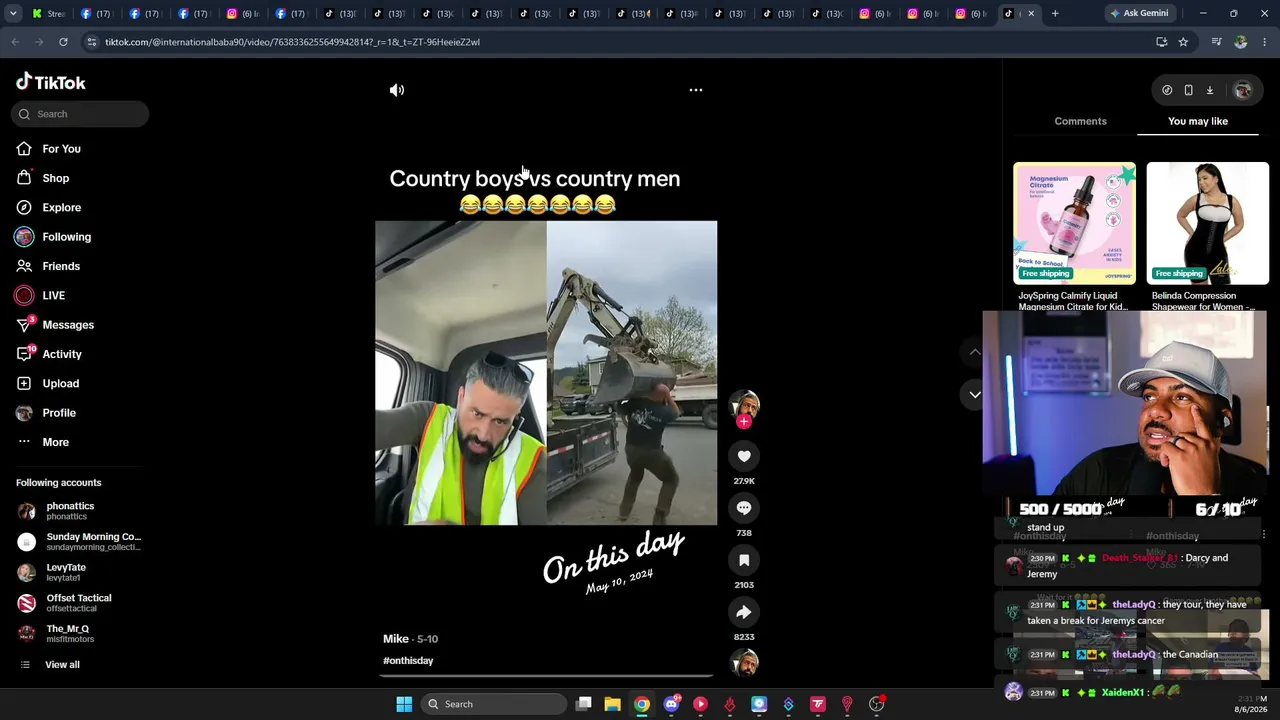Expand the tab search dropdown
1280x720 pixels.
click(x=13, y=13)
